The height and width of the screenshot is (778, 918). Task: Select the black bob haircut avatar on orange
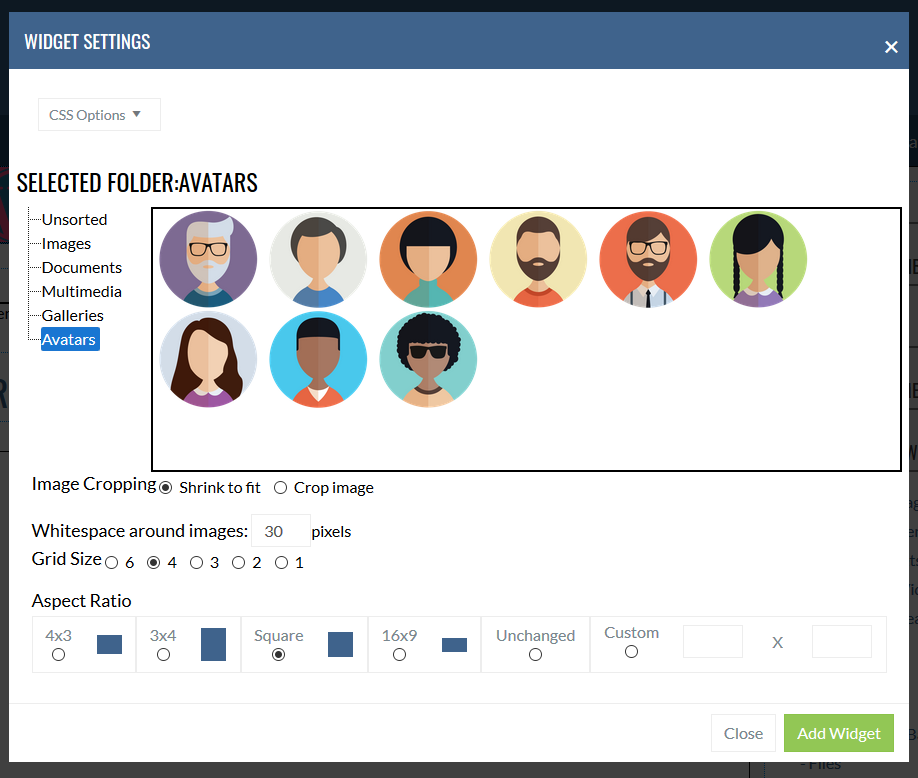coord(428,259)
